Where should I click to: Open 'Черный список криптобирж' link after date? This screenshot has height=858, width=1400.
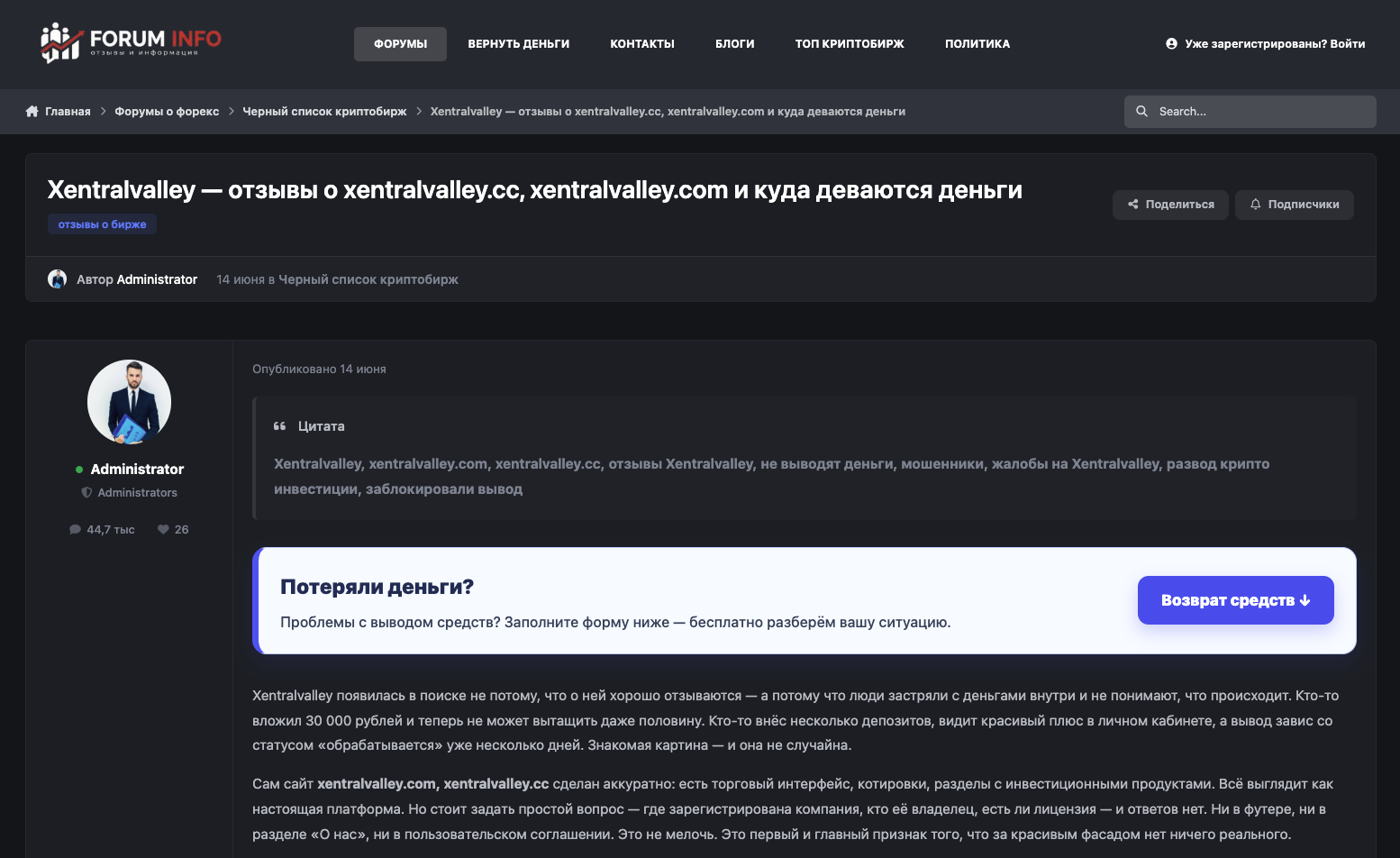pyautogui.click(x=368, y=279)
